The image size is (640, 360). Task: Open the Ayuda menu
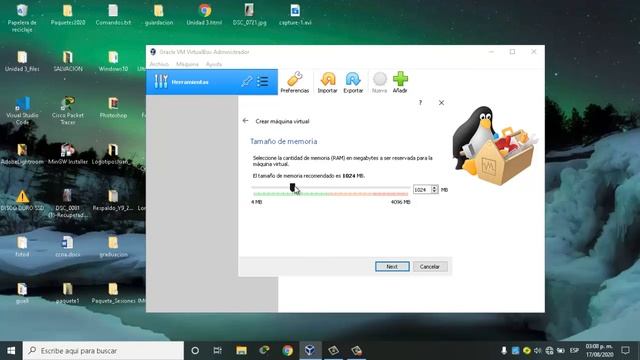tap(214, 64)
